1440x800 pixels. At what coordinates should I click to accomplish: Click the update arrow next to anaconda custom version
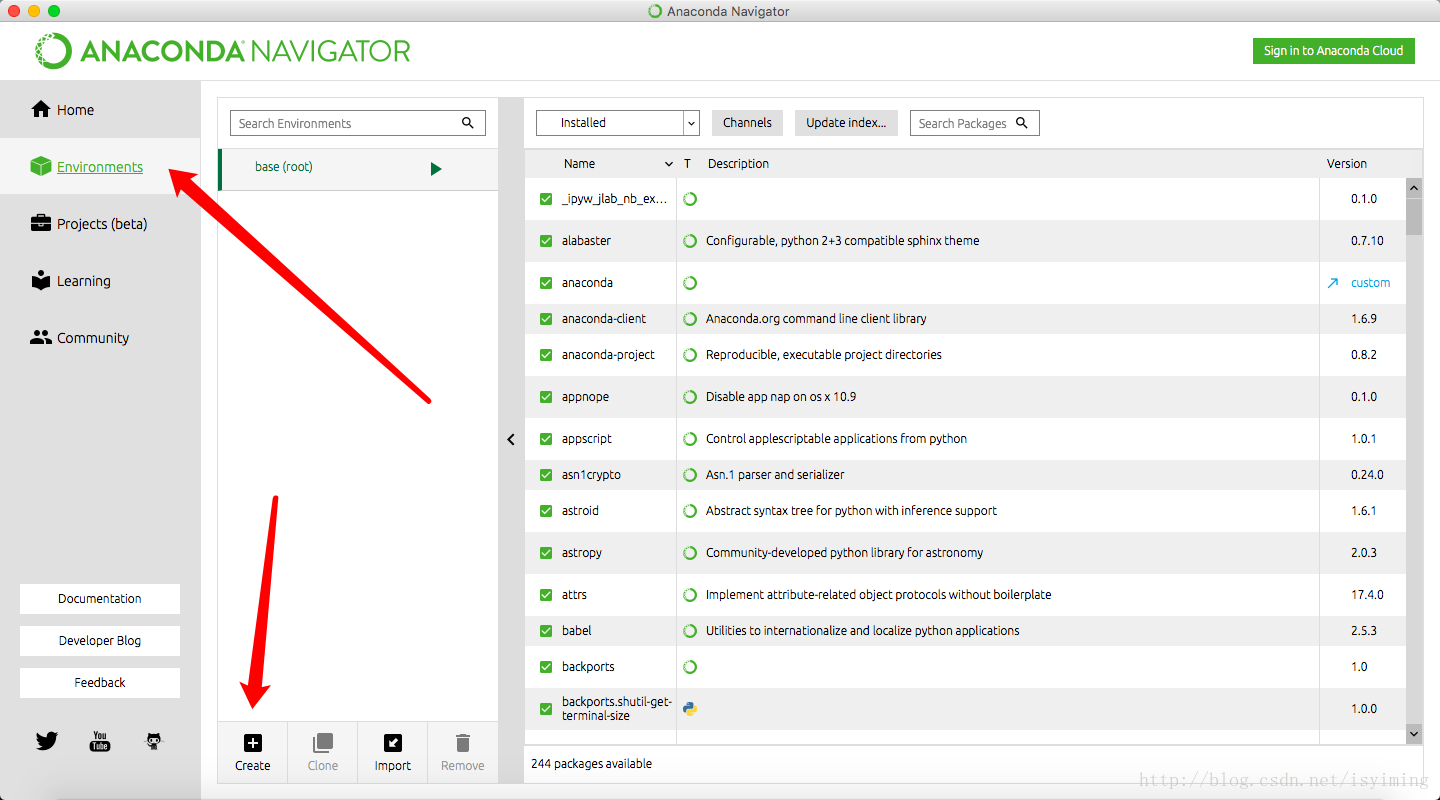click(x=1332, y=283)
